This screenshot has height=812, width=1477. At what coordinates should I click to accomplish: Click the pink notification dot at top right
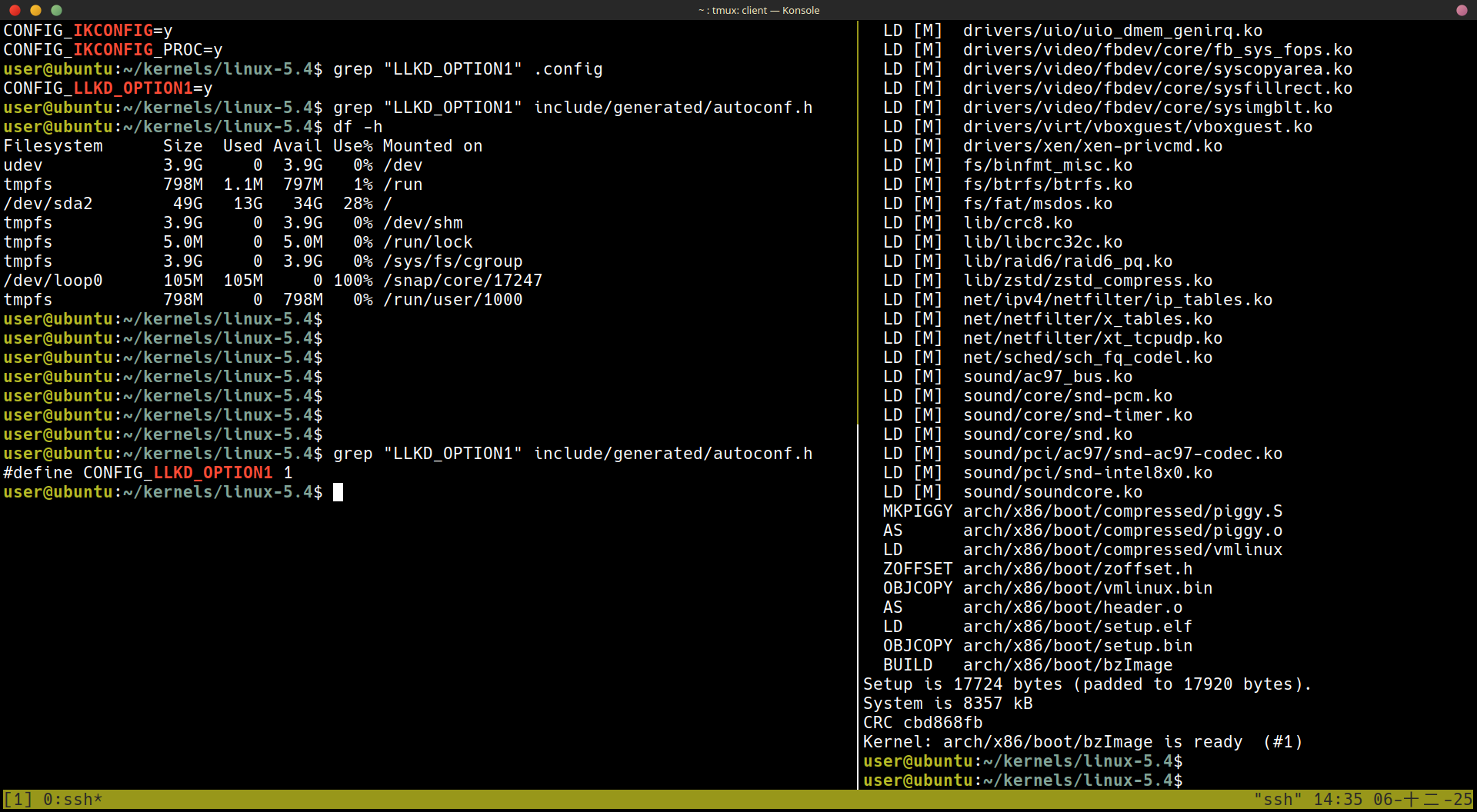[1461, 11]
